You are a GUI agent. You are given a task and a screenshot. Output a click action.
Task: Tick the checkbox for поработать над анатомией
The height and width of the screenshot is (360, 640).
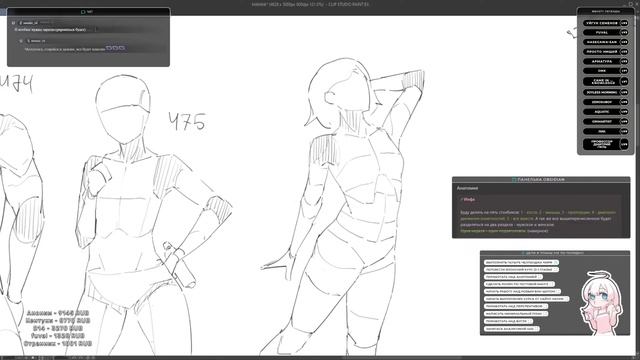point(540,277)
